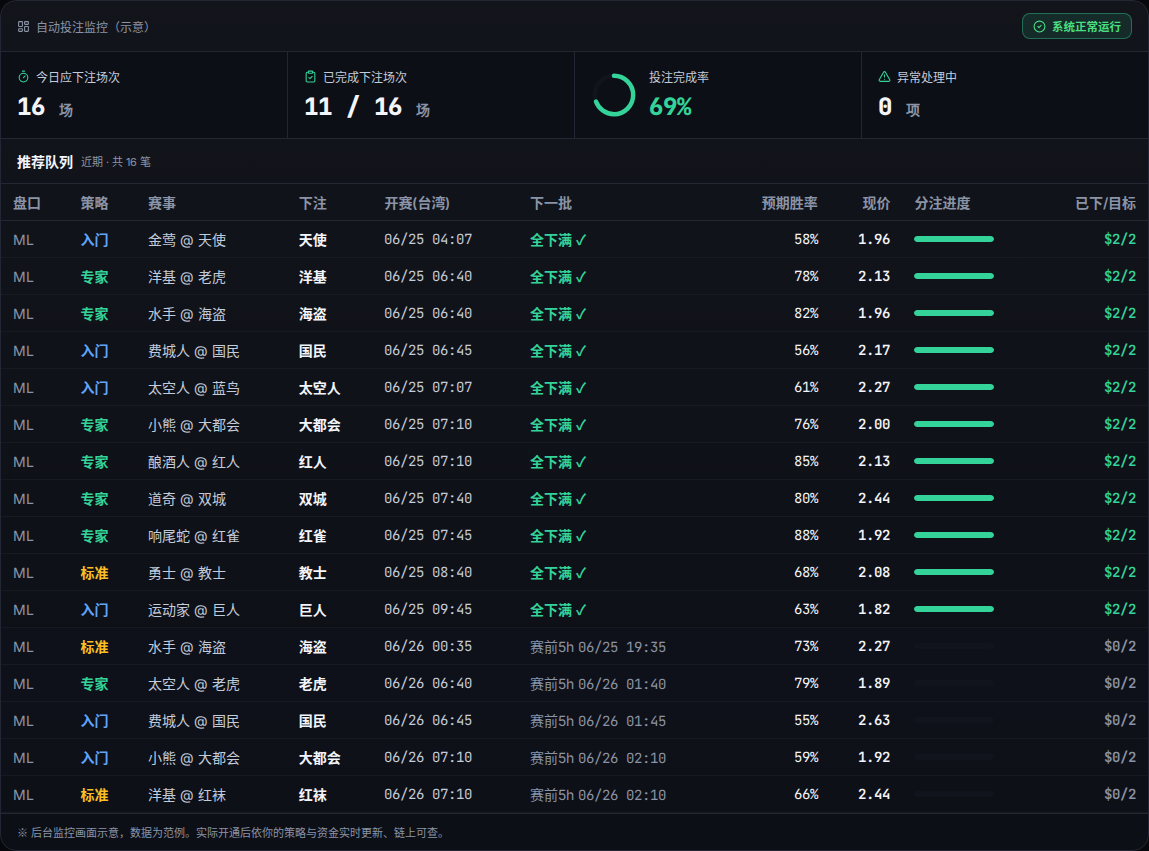The width and height of the screenshot is (1149, 851).
Task: Click the 预期胜率 column header
Action: (790, 203)
